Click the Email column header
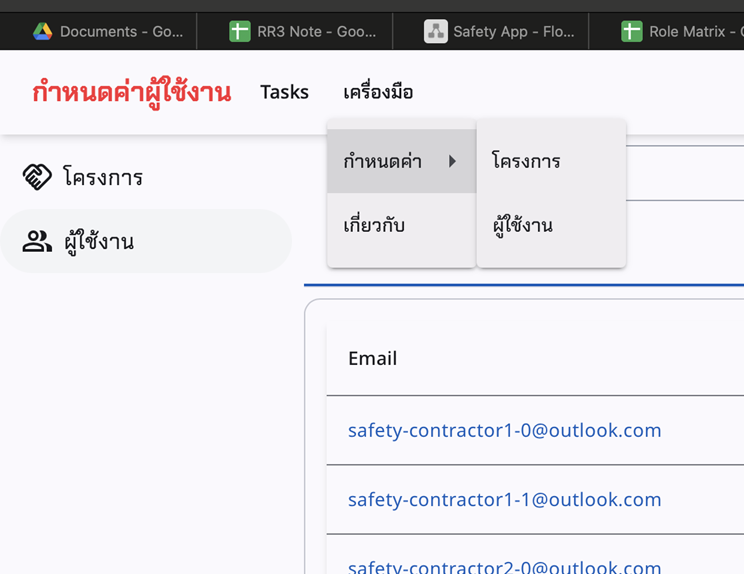744x574 pixels. pyautogui.click(x=372, y=359)
